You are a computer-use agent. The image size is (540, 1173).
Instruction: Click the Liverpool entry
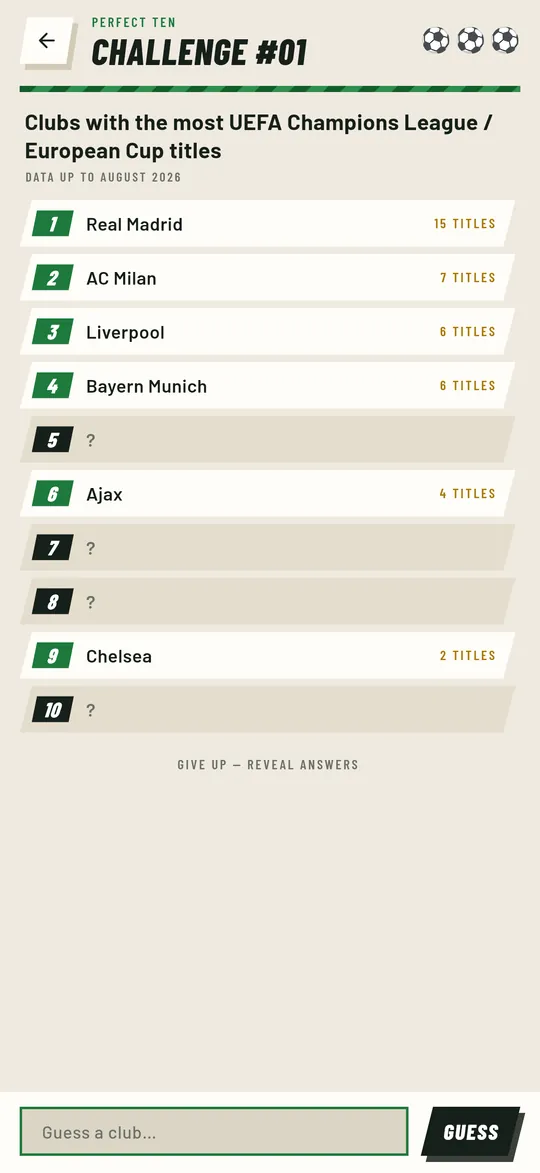coord(125,332)
